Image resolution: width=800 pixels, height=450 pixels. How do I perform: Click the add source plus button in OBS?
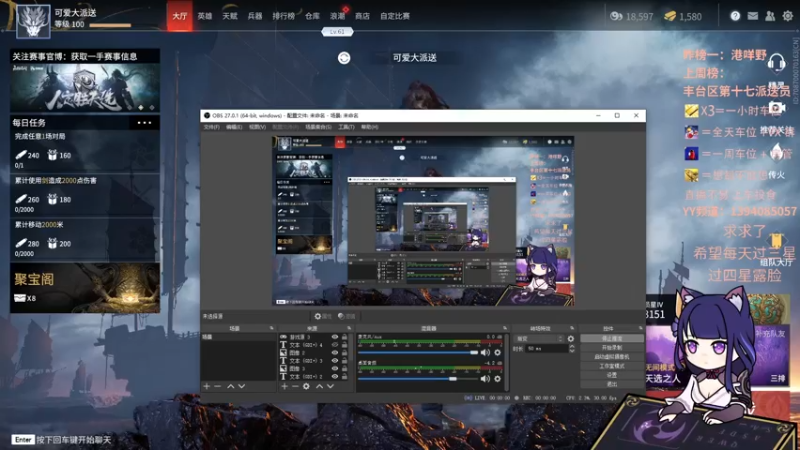tap(284, 386)
